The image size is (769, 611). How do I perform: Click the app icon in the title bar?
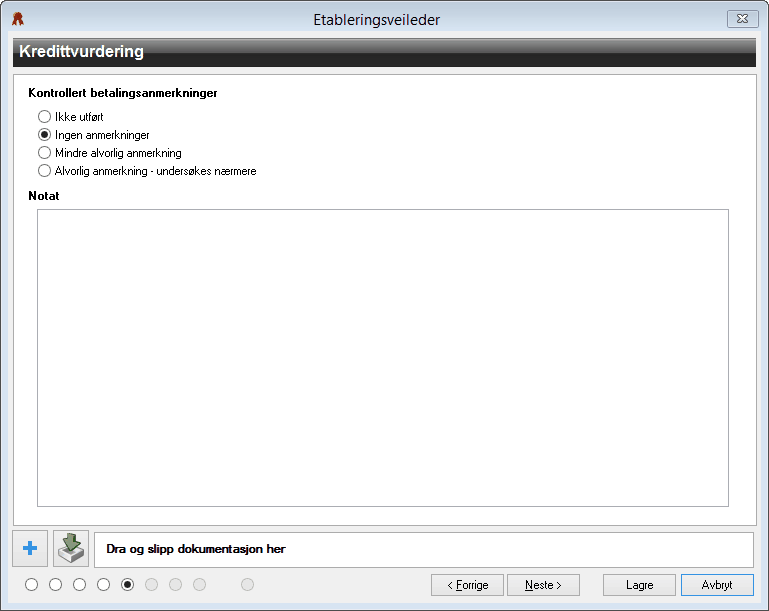18,19
